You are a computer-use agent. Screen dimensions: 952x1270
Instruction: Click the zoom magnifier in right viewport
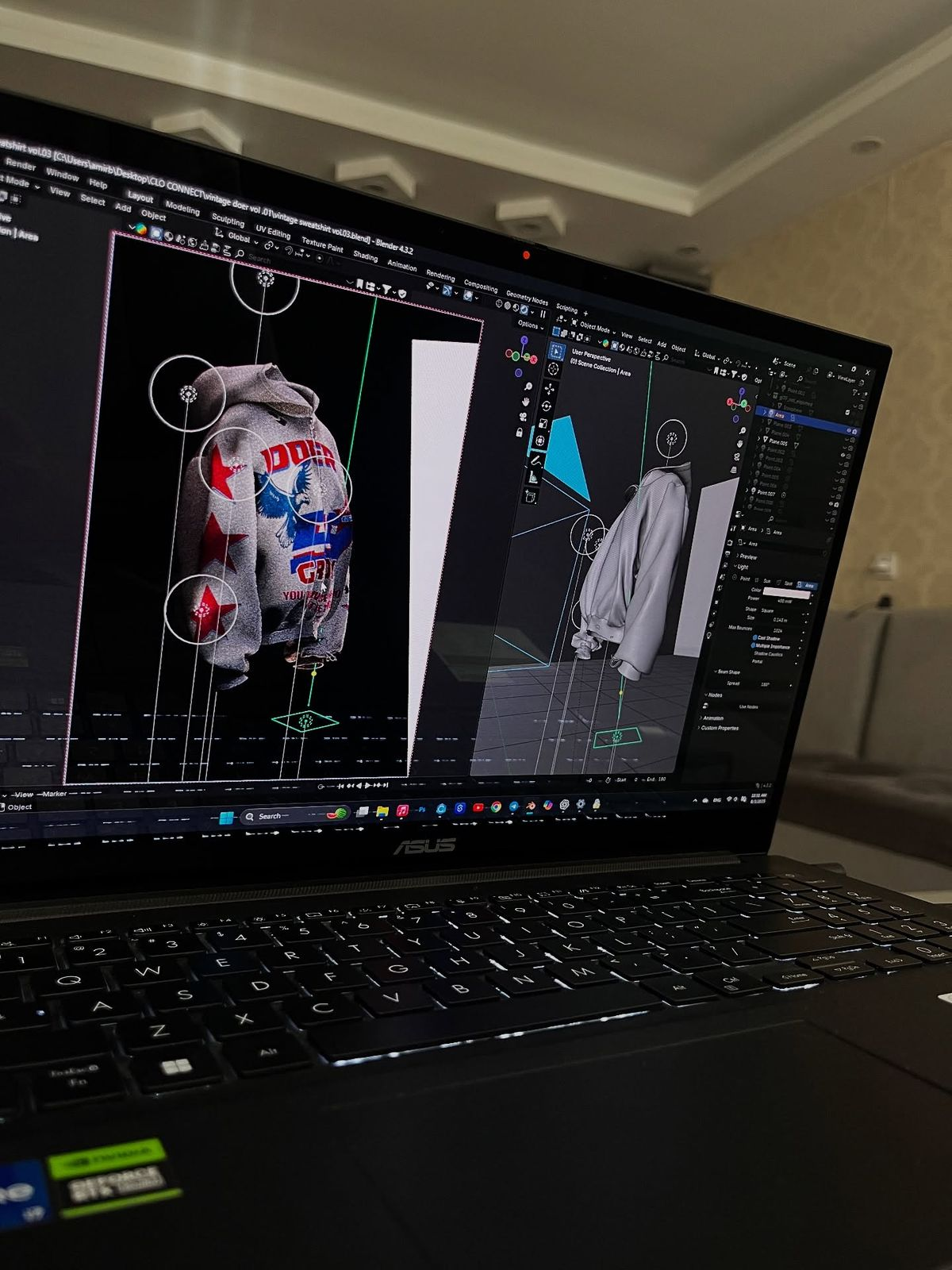click(743, 431)
